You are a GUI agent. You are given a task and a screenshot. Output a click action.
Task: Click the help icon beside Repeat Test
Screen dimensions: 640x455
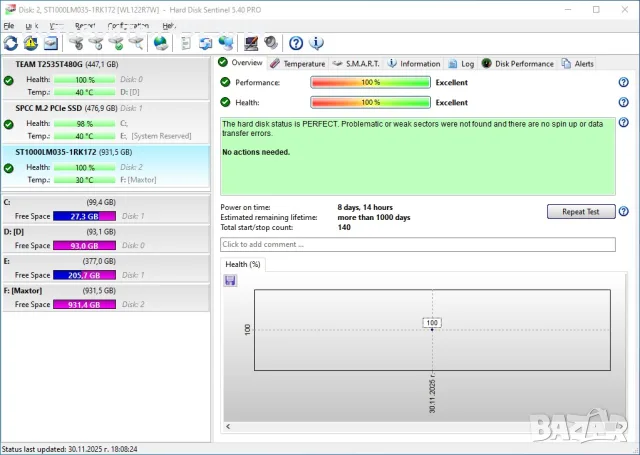coord(623,211)
